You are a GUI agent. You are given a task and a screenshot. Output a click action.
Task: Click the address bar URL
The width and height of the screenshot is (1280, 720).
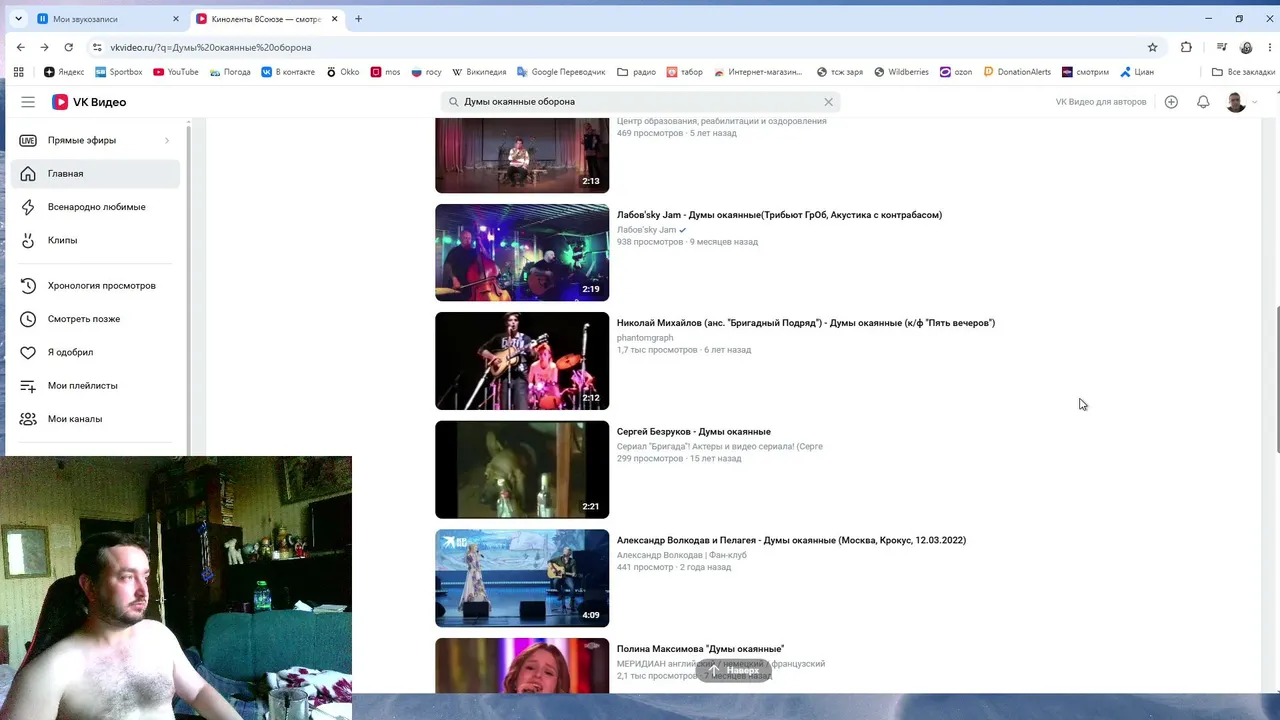coord(211,47)
